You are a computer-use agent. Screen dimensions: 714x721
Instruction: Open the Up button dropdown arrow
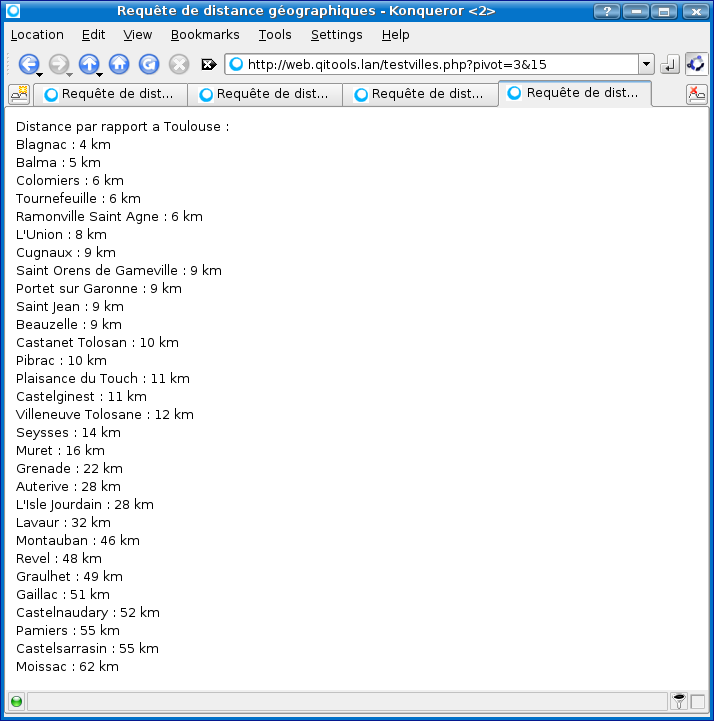(x=100, y=74)
